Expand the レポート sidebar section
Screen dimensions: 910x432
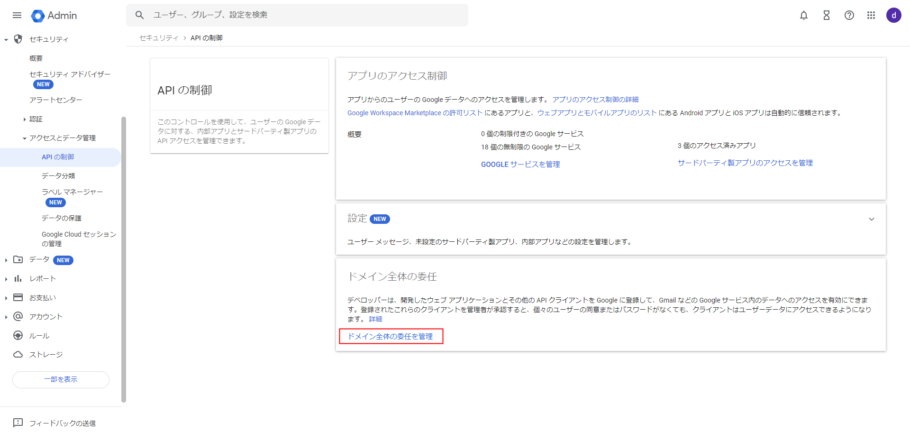click(7, 278)
